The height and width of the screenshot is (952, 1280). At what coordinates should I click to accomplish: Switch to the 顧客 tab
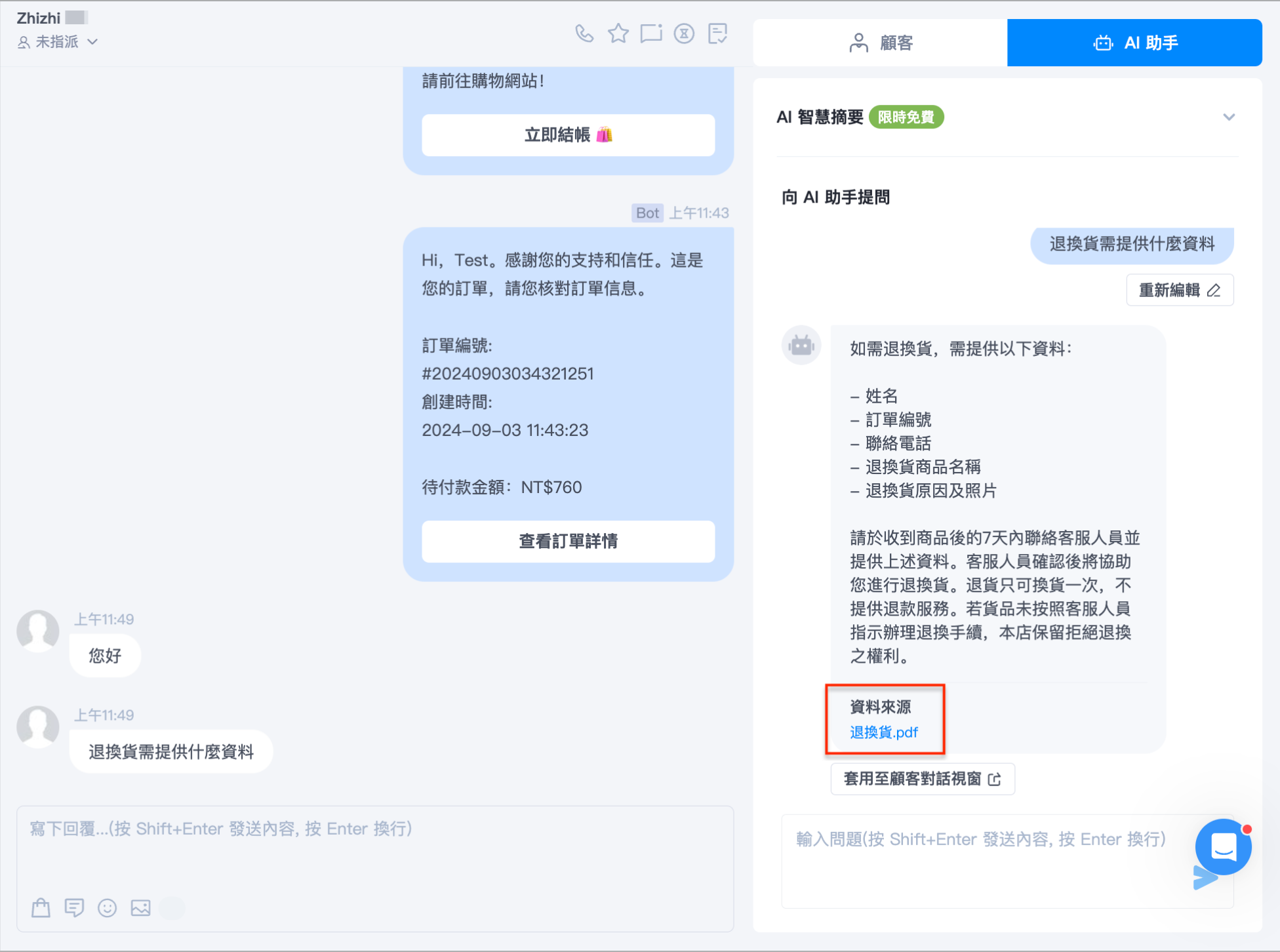(881, 43)
